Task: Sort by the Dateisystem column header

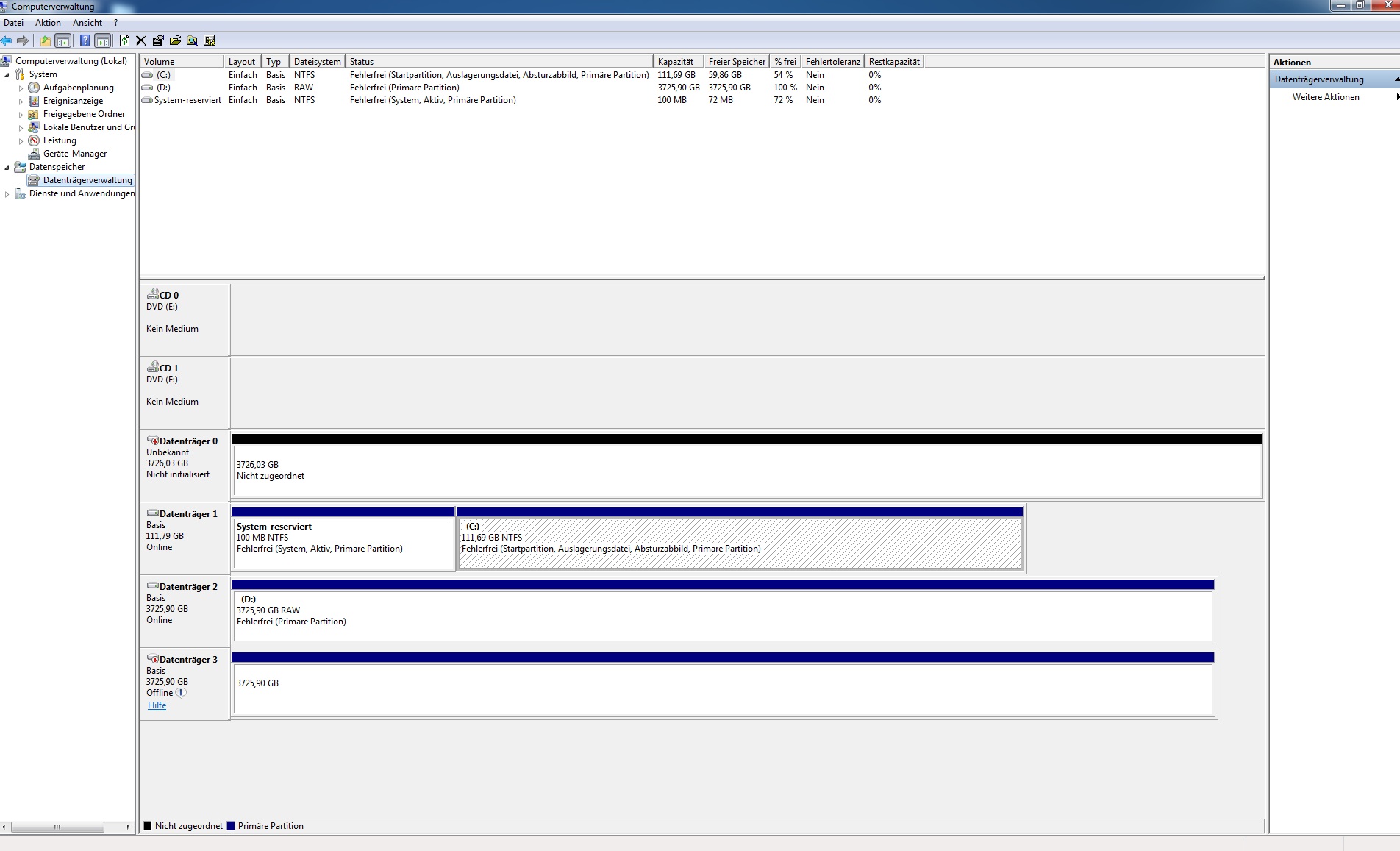Action: click(x=317, y=62)
